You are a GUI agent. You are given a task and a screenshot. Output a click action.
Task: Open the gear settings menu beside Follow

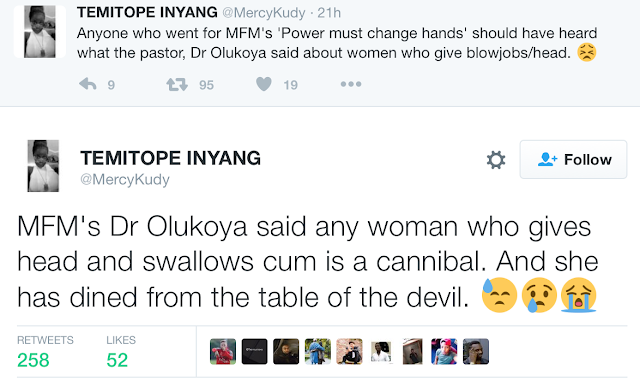[x=496, y=160]
